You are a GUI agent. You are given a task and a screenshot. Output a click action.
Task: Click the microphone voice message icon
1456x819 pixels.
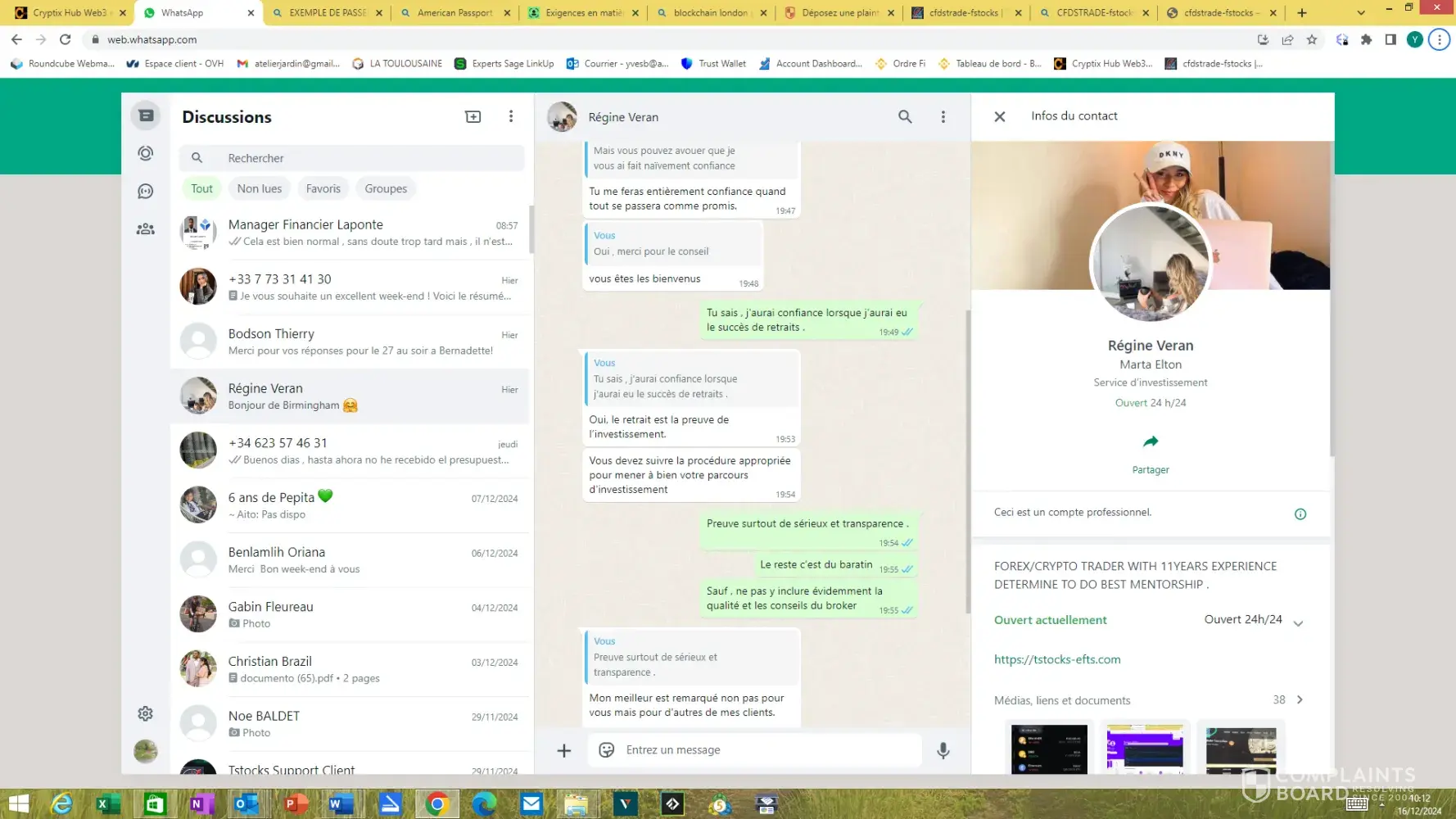point(943,750)
